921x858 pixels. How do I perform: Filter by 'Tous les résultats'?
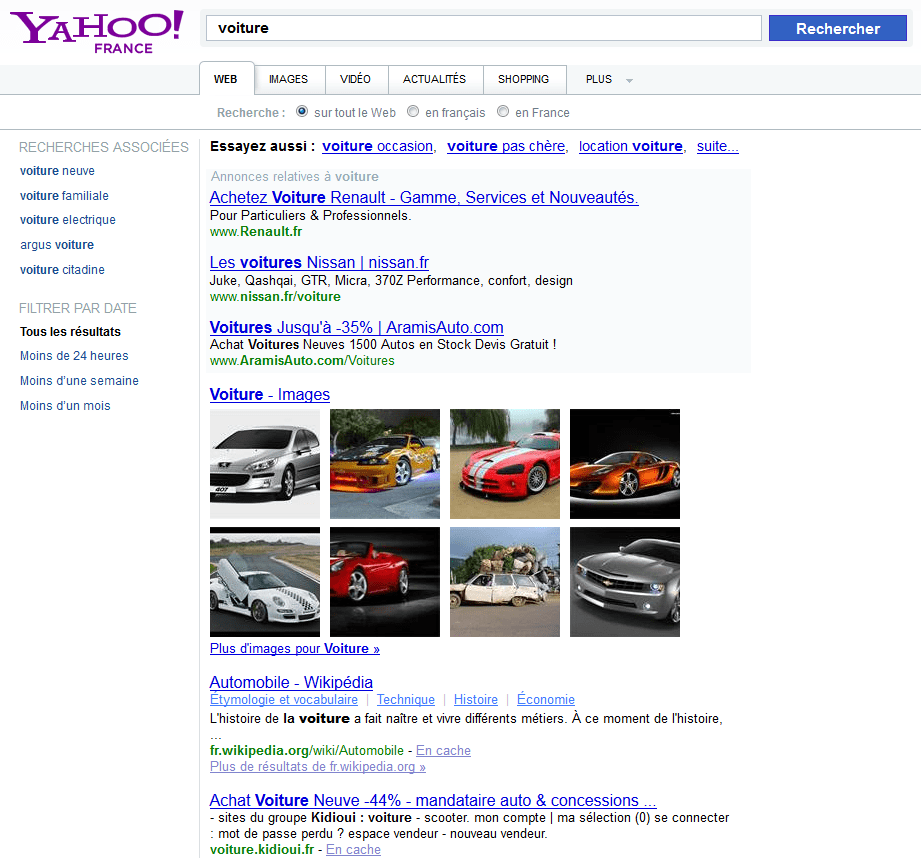(70, 332)
